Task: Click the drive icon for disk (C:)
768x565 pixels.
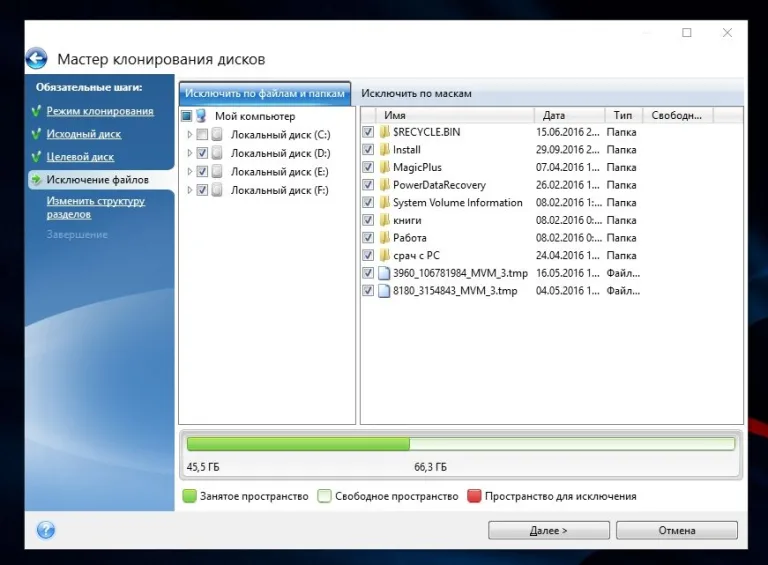Action: tap(217, 134)
